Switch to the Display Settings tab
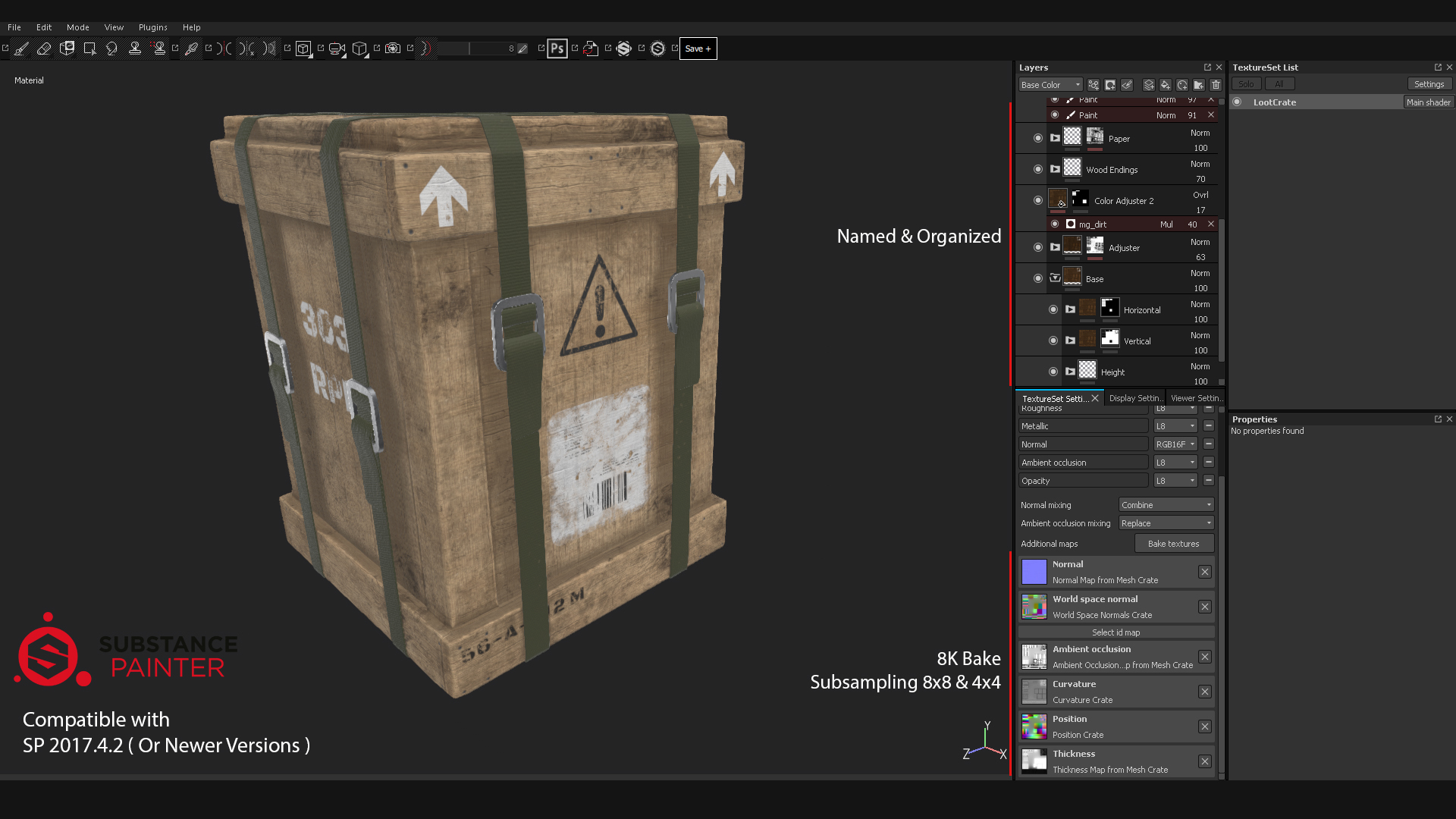 coord(1134,397)
